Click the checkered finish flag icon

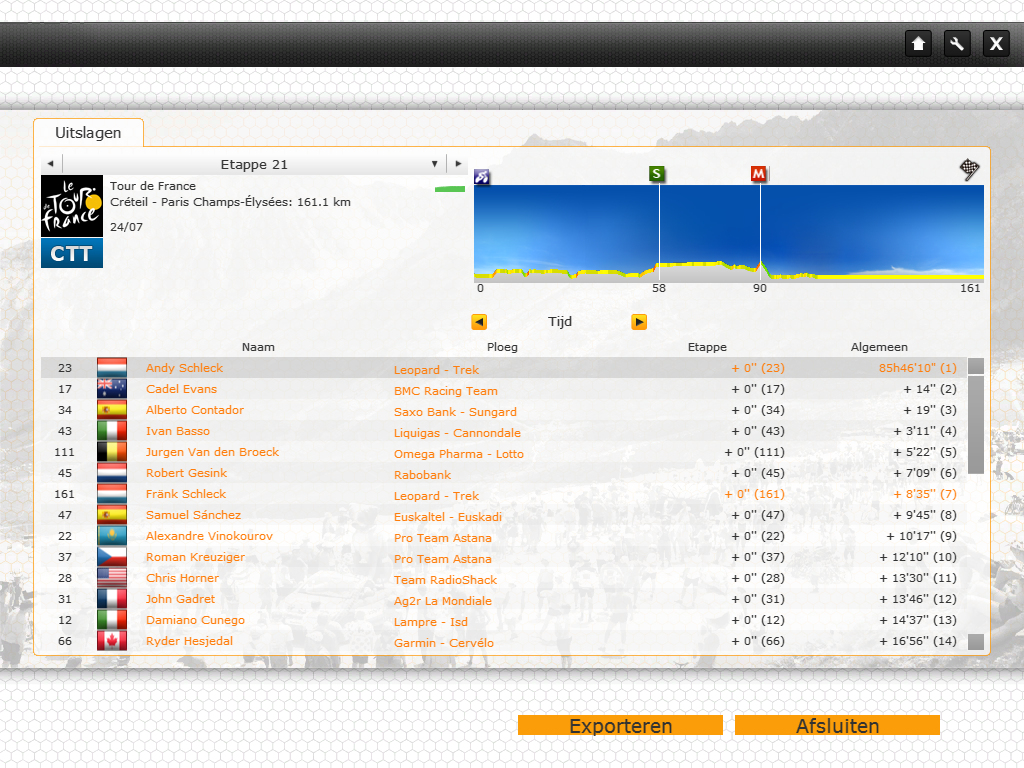point(969,169)
